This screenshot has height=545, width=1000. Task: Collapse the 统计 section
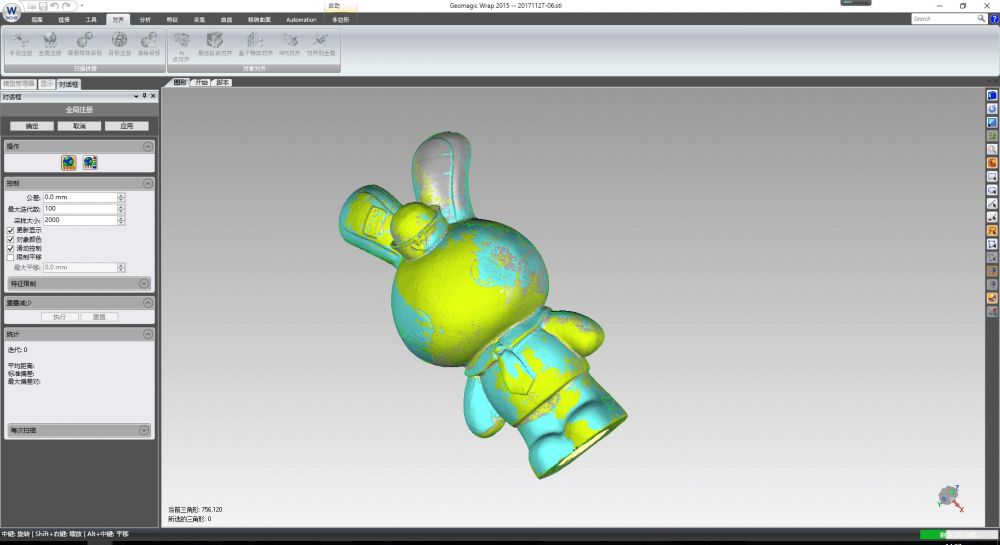pyautogui.click(x=148, y=334)
